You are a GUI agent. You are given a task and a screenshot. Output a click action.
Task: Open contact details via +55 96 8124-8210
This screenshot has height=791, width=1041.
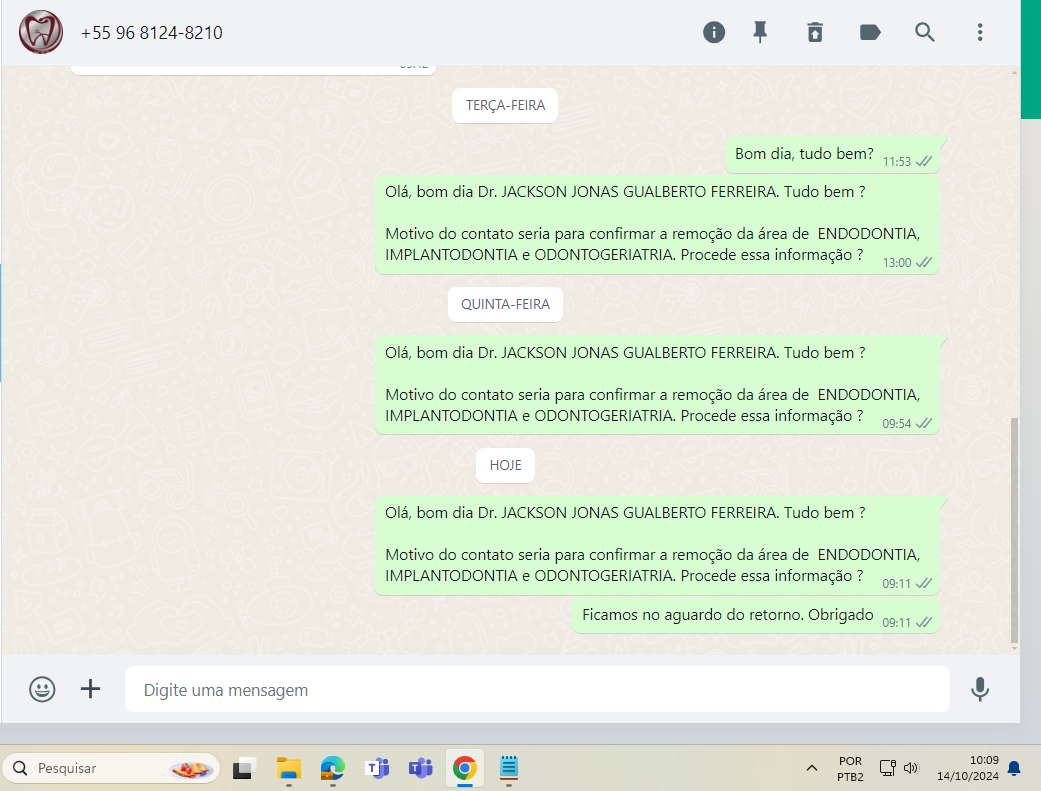(x=152, y=33)
